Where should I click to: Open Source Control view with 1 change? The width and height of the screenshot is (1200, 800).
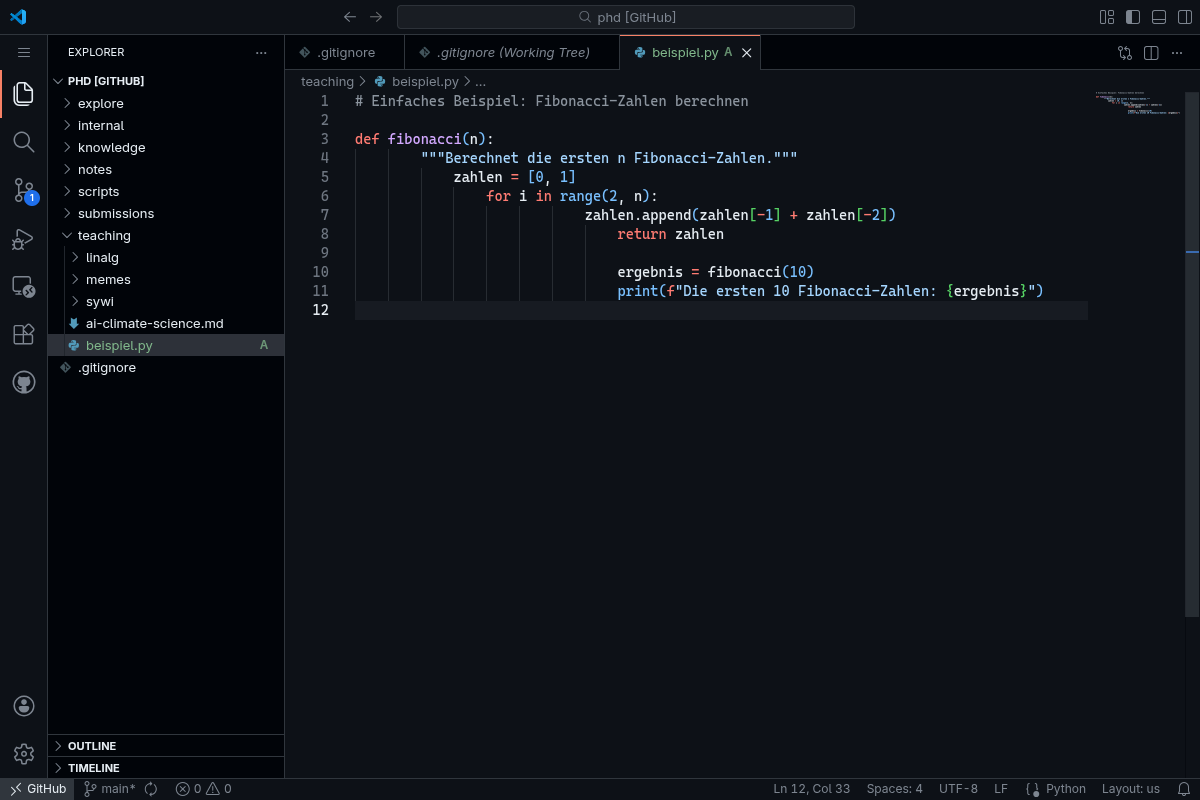(x=24, y=190)
